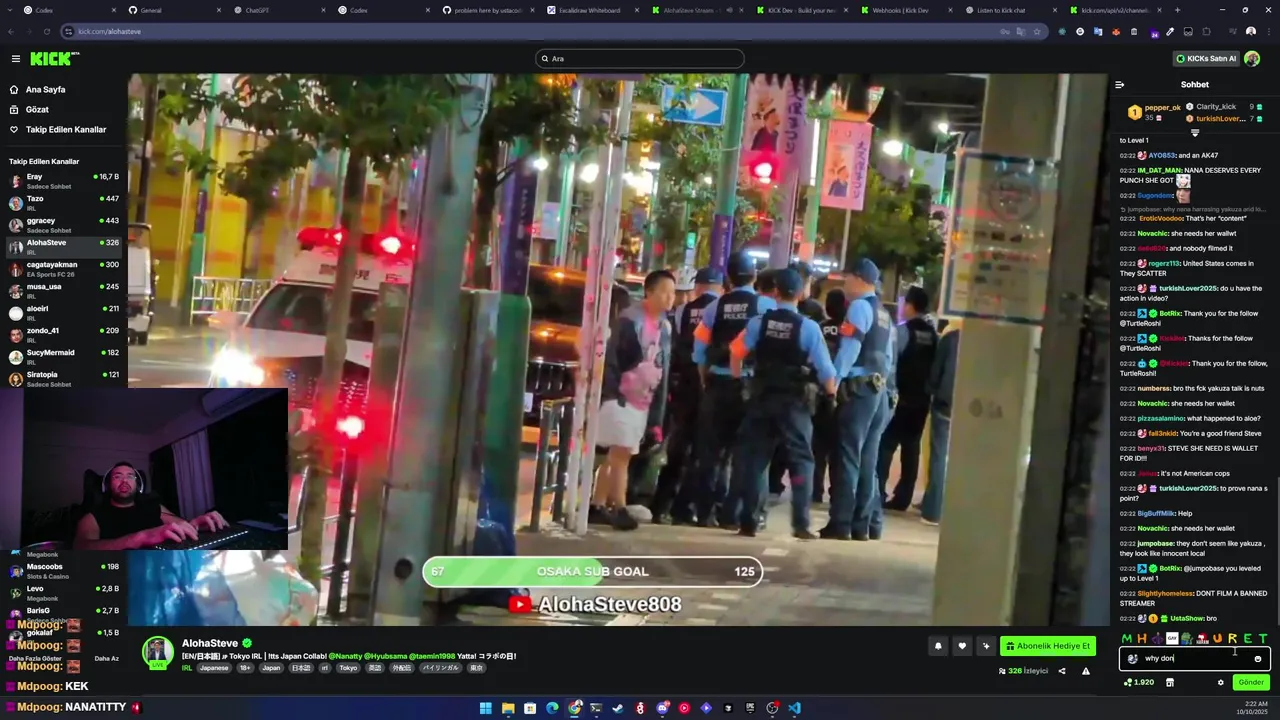Open musa_usa channel in sidebar

[64, 291]
